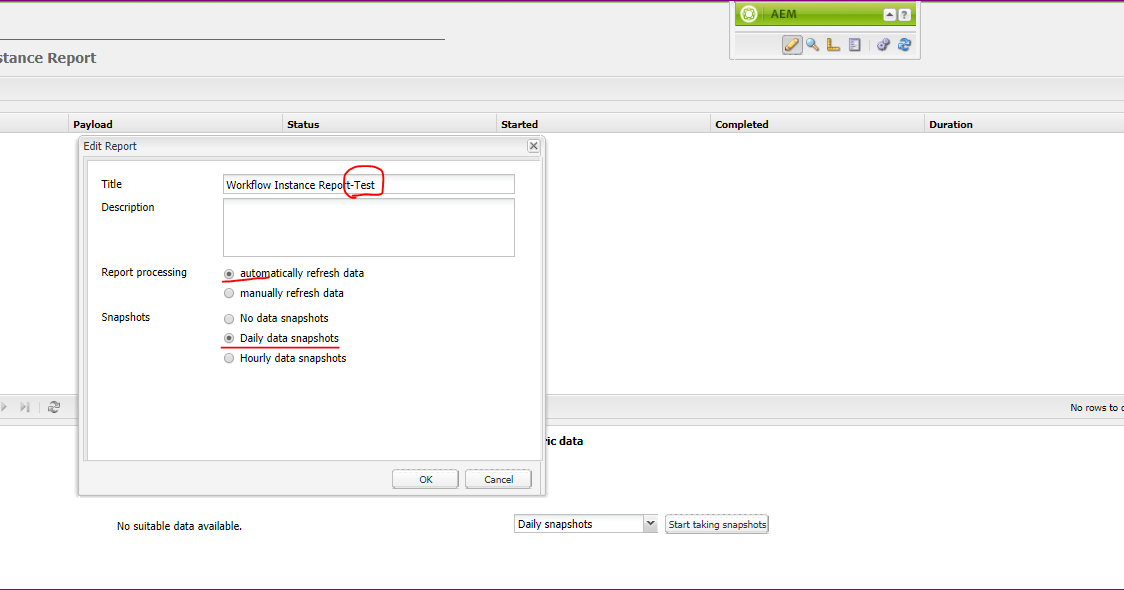Click the AEM logo badge
Viewport: 1124px width, 590px height.
click(x=749, y=14)
